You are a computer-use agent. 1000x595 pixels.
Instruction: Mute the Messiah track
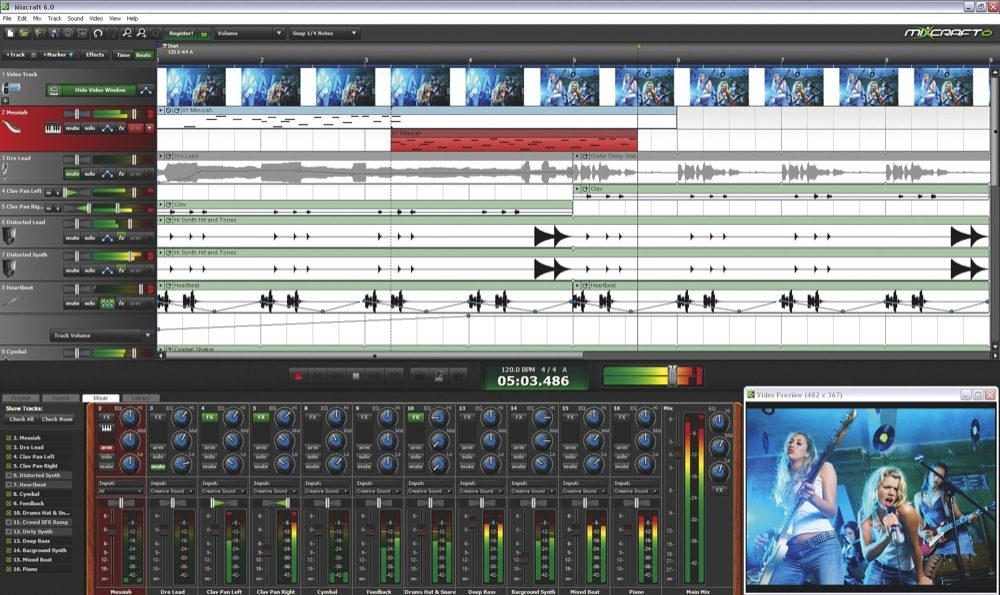[73, 128]
